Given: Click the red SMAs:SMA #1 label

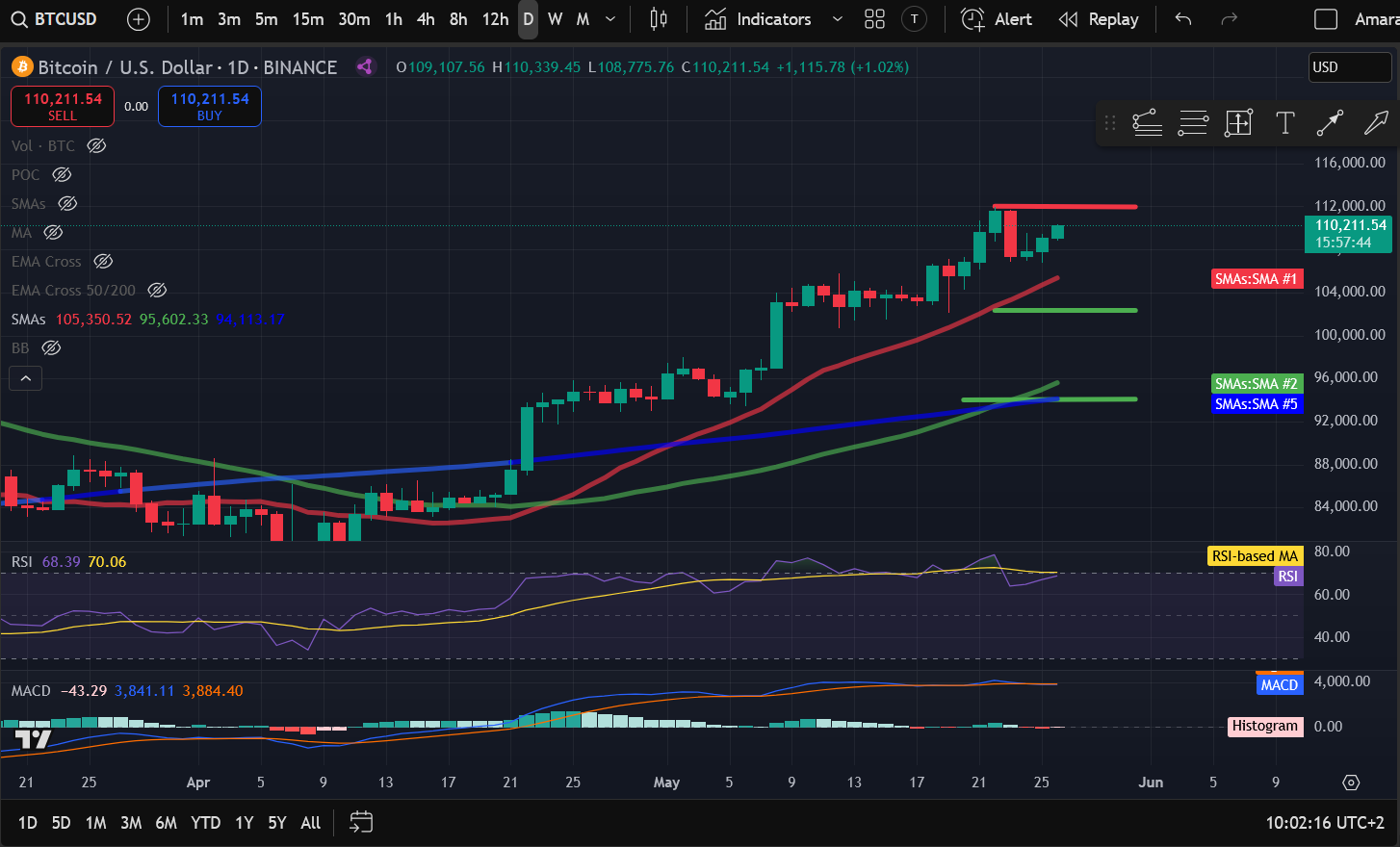Looking at the screenshot, I should click(x=1256, y=279).
